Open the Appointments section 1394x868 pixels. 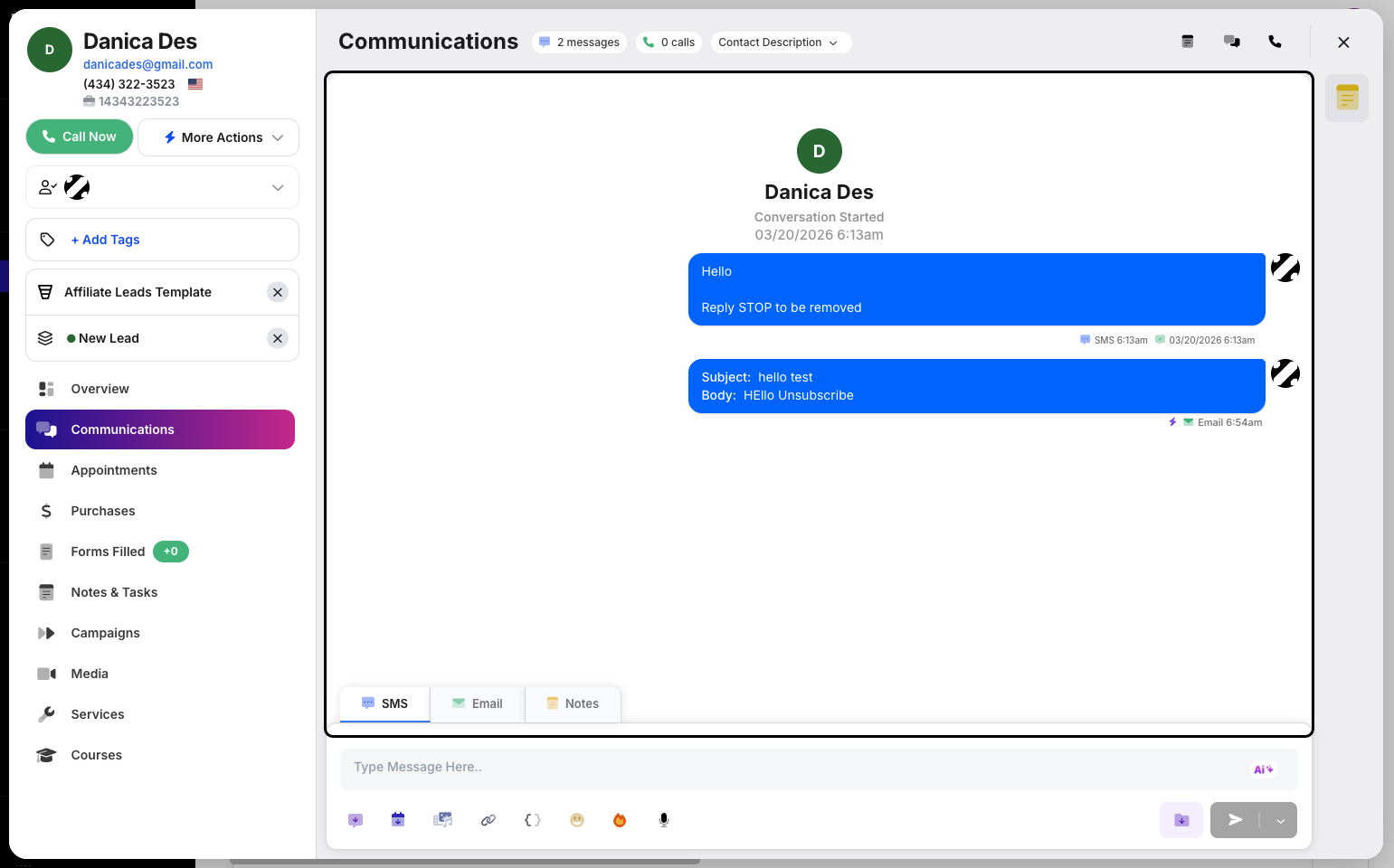(x=160, y=470)
